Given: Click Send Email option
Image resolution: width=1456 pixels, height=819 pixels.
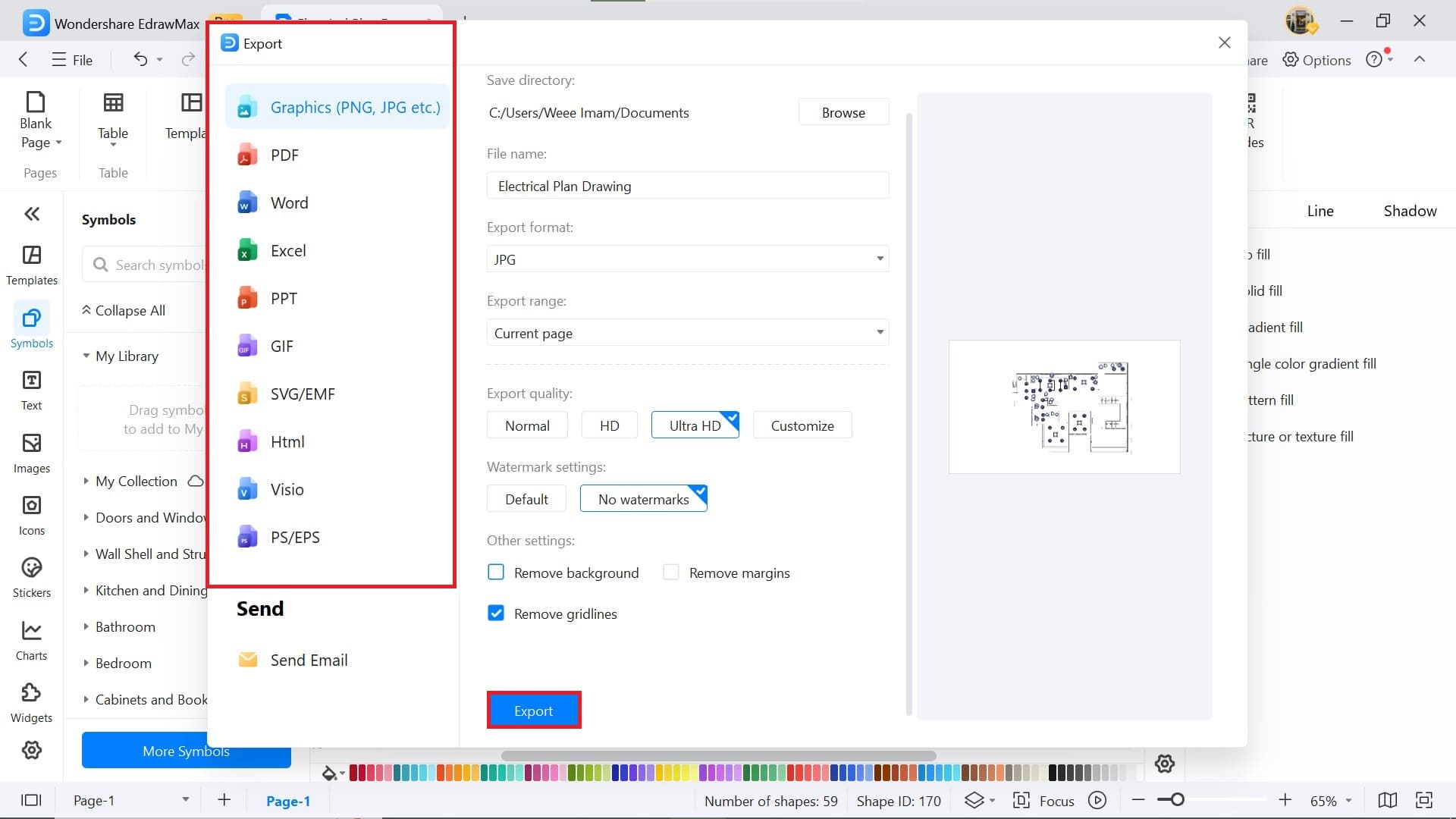Looking at the screenshot, I should [293, 660].
